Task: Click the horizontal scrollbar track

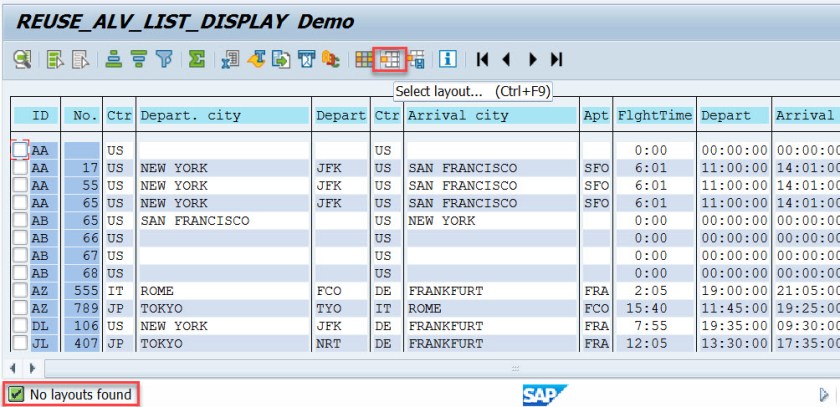Action: point(442,368)
